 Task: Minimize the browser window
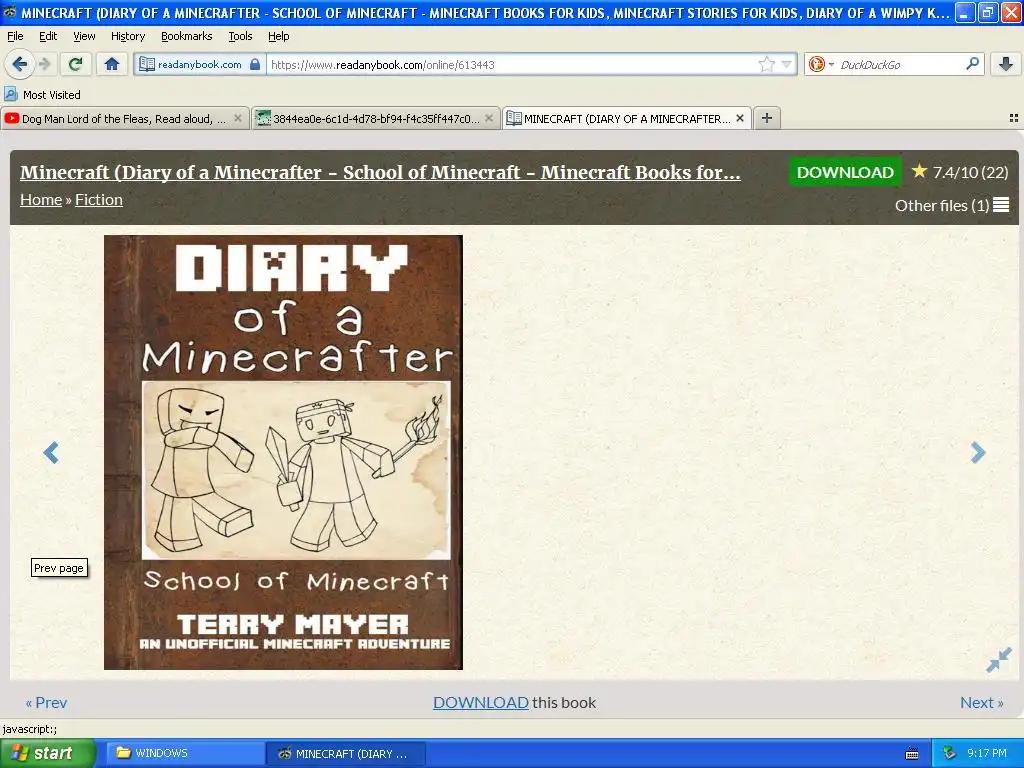[x=965, y=12]
